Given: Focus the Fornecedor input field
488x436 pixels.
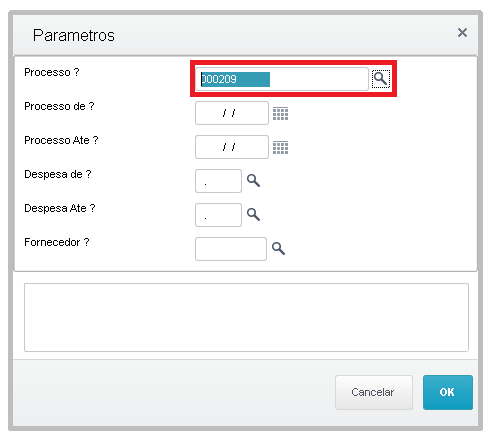Looking at the screenshot, I should pyautogui.click(x=231, y=249).
